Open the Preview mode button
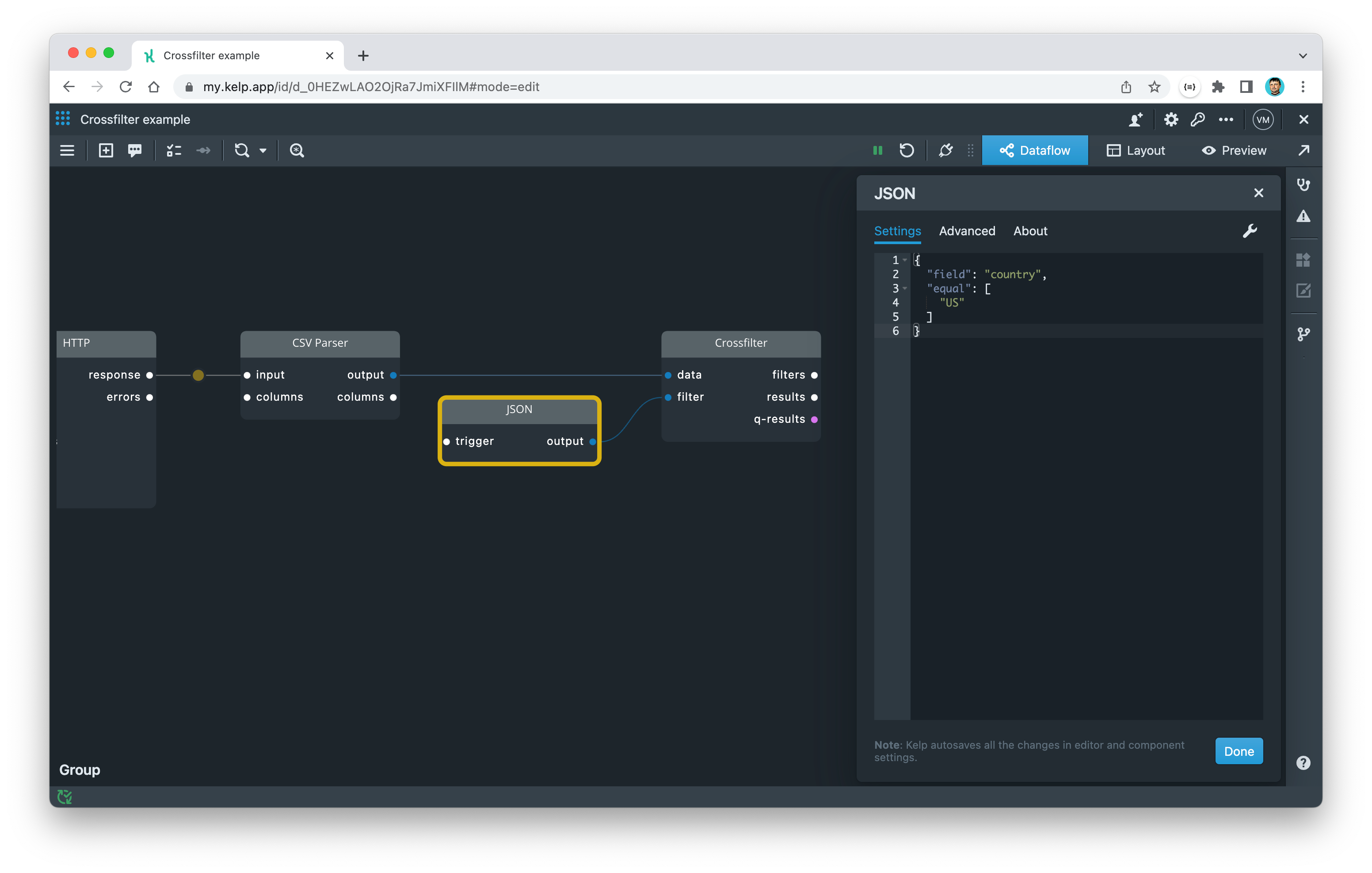Viewport: 1372px width, 873px height. pos(1234,150)
